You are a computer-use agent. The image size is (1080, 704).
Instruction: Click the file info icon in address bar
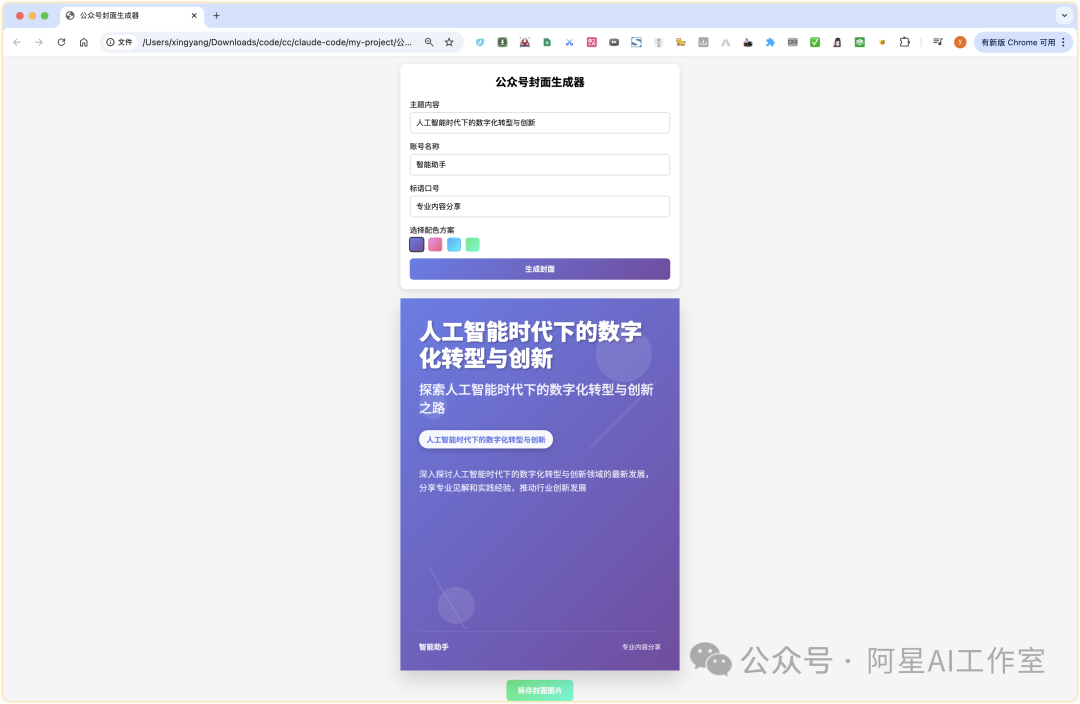click(119, 42)
